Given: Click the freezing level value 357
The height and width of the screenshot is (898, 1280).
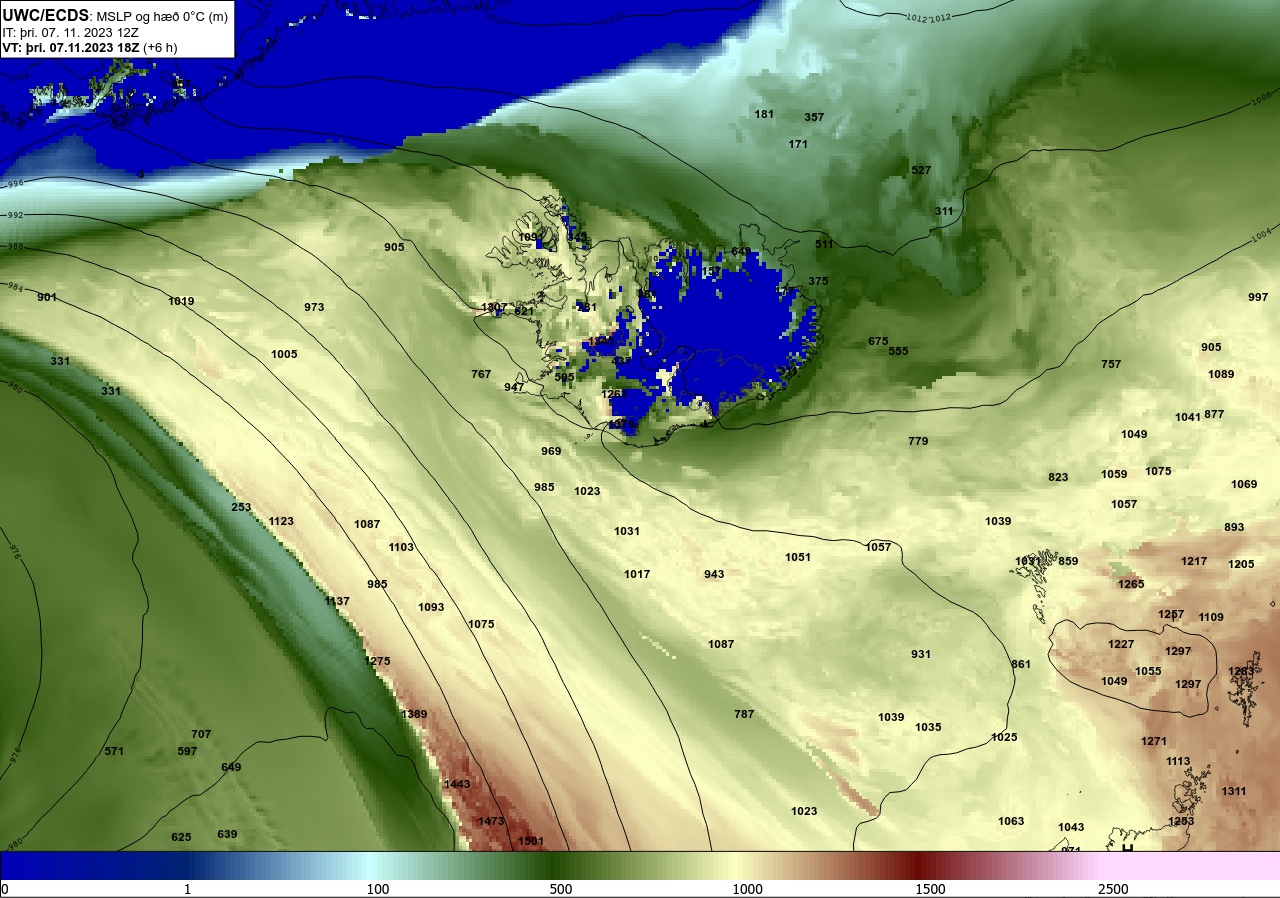Looking at the screenshot, I should [x=814, y=117].
